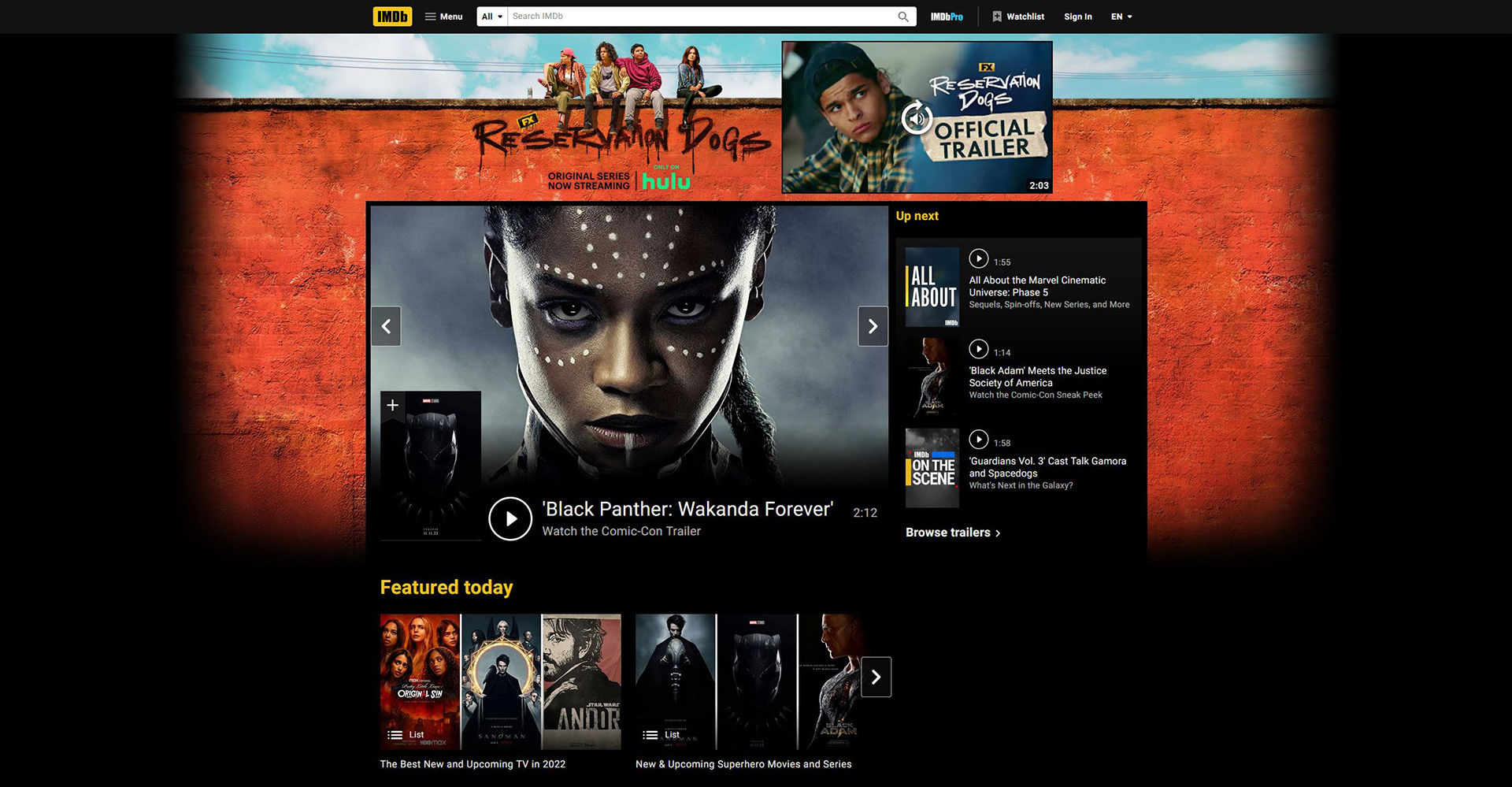
Task: Open 'Black Panther: Wakanda Forever' title text
Action: (x=687, y=509)
